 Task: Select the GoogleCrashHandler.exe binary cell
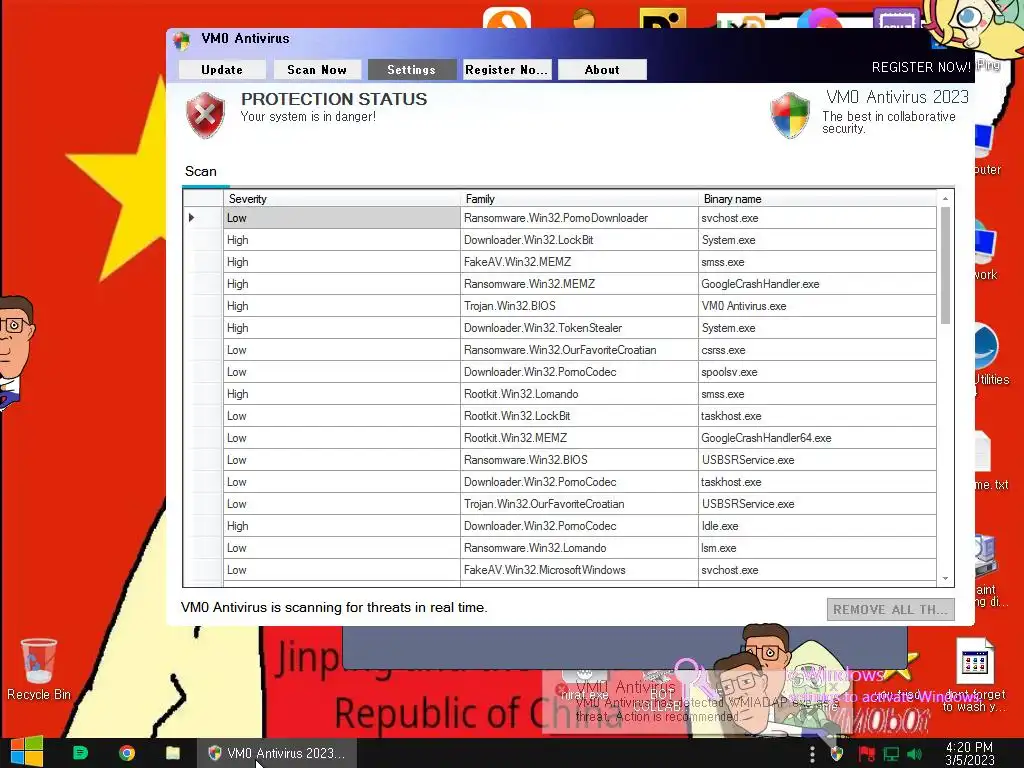[x=817, y=284]
